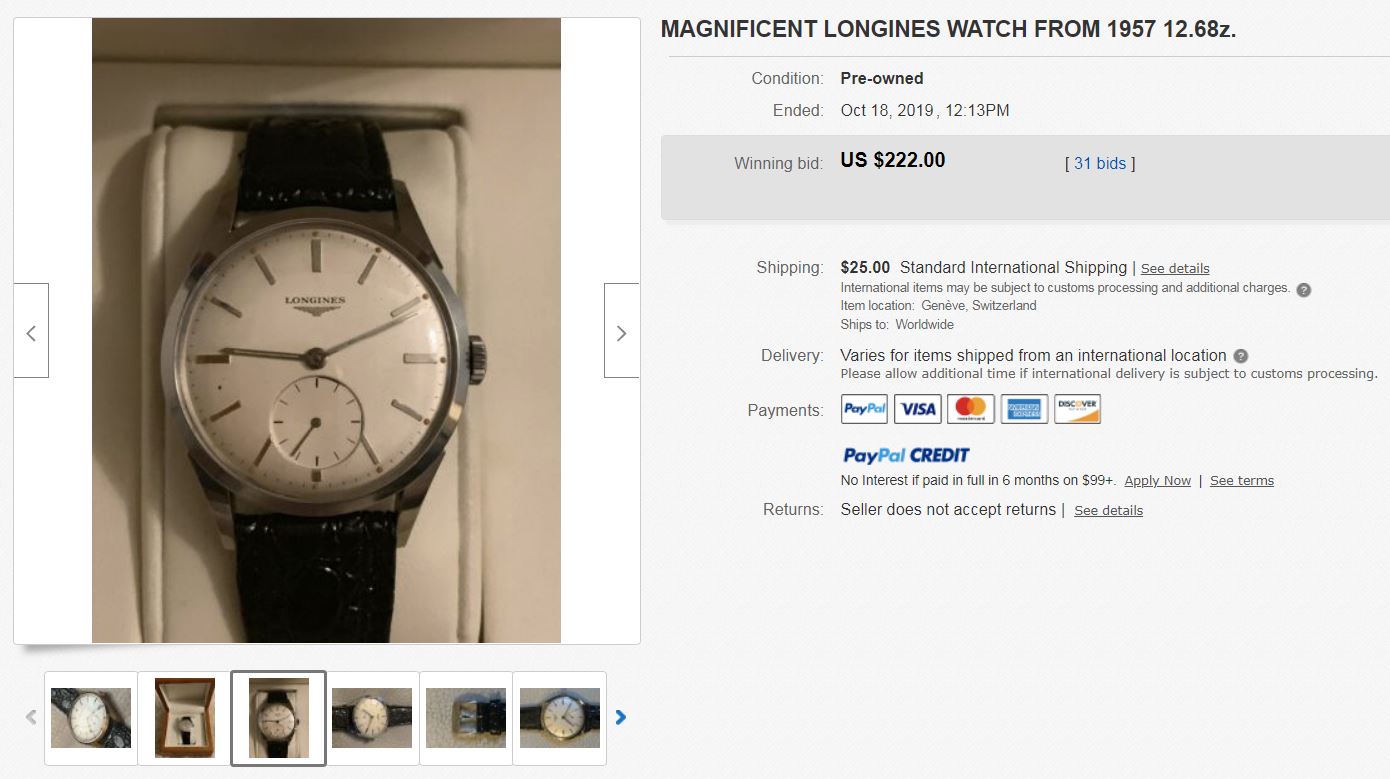Move thumbnail strip back with left chevron
The height and width of the screenshot is (779, 1390).
pos(31,717)
